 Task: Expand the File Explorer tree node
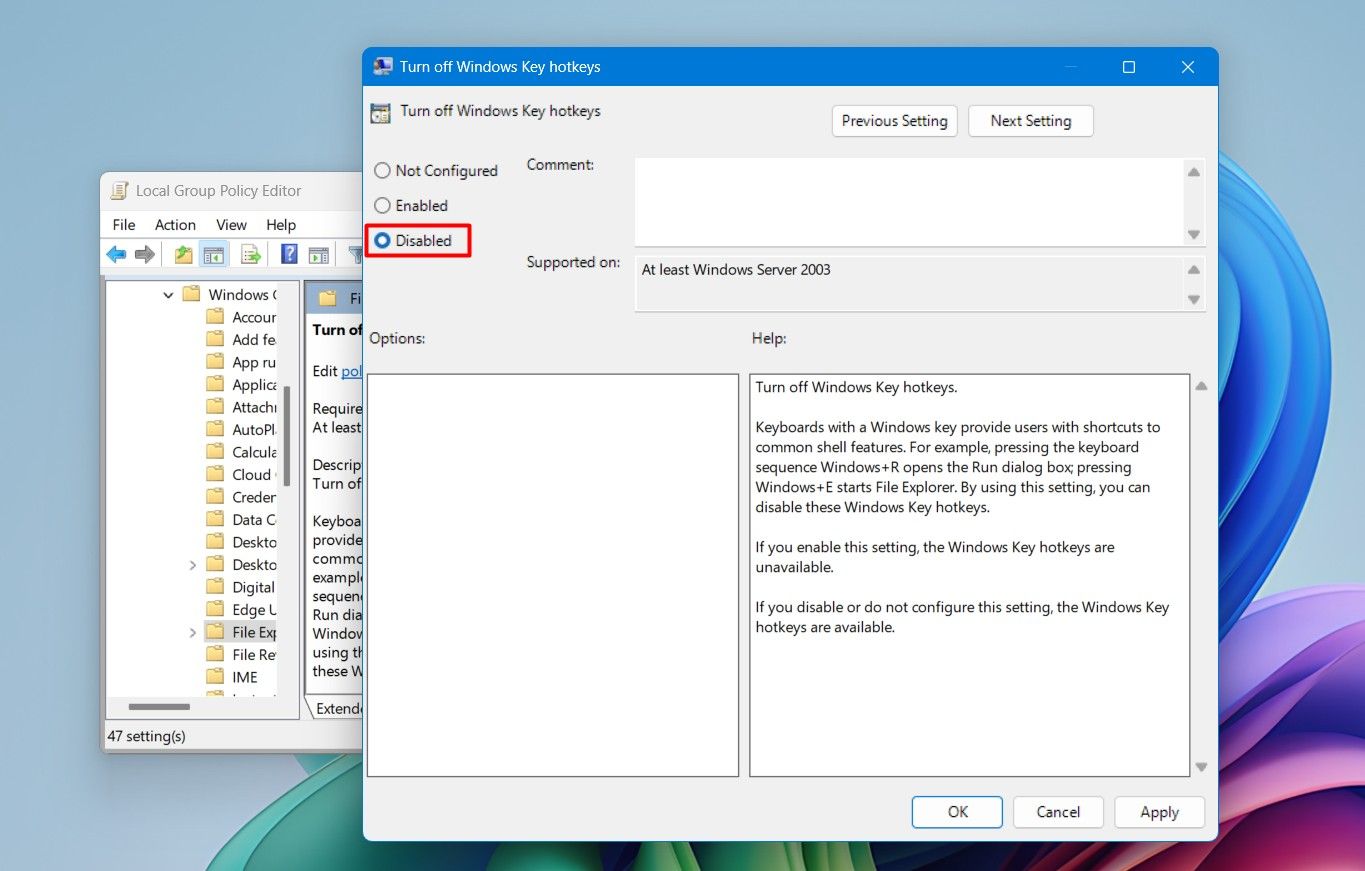[x=192, y=633]
